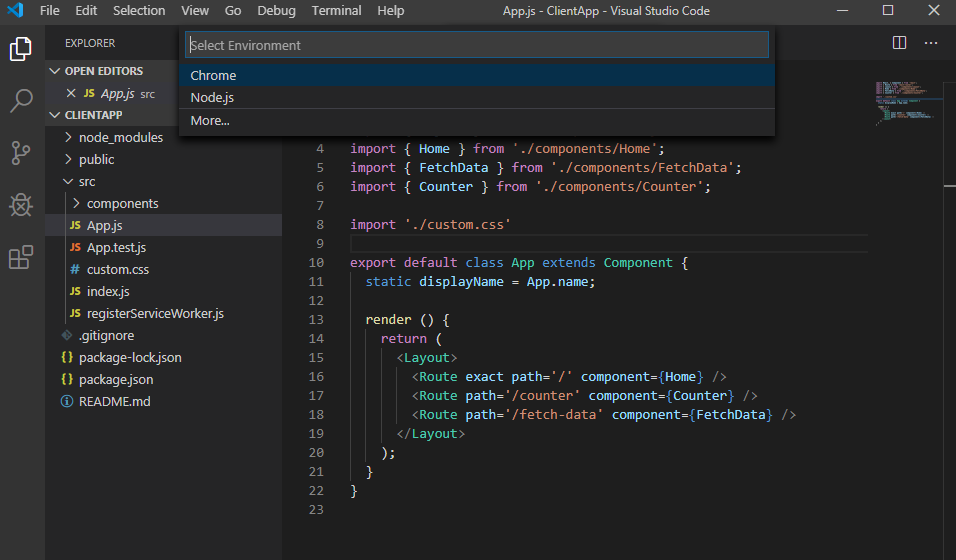
Task: Open .gitignore from the explorer
Action: point(163,335)
